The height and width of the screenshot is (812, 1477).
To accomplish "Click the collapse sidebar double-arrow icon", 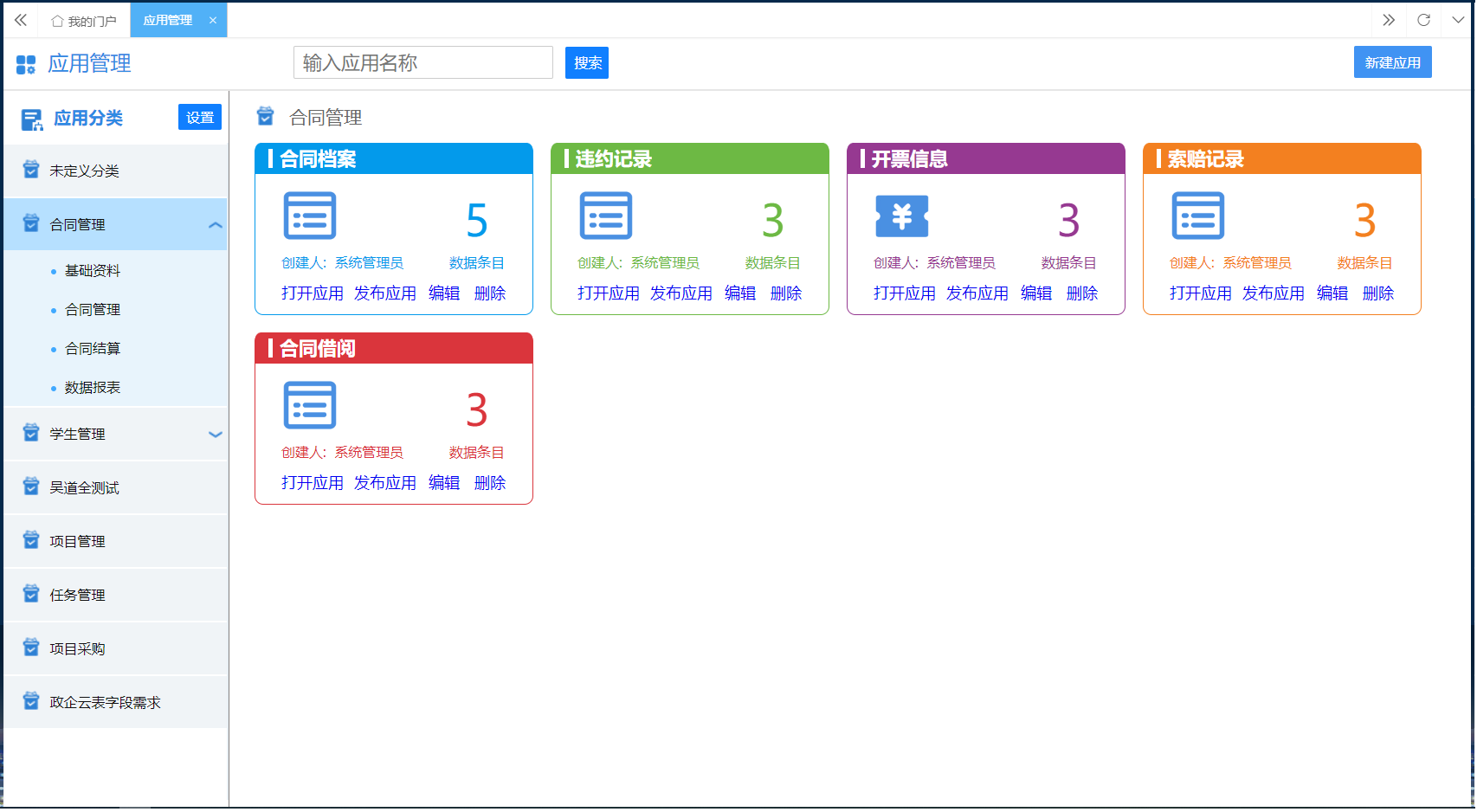I will point(21,20).
